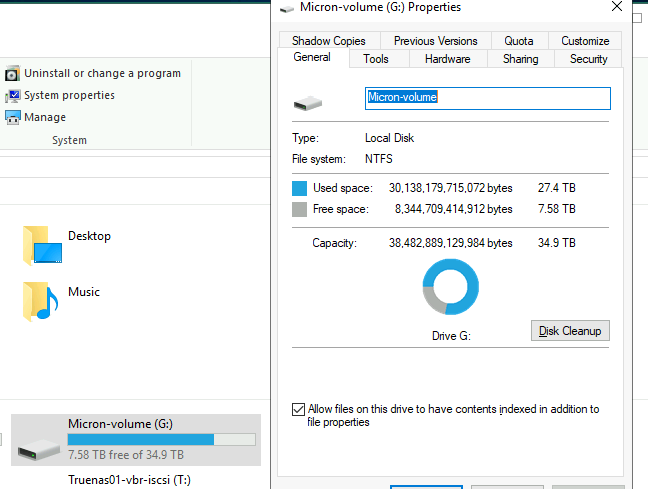Click the Micron-volume (G:) drive label
This screenshot has width=648, height=489.
pyautogui.click(x=120, y=424)
